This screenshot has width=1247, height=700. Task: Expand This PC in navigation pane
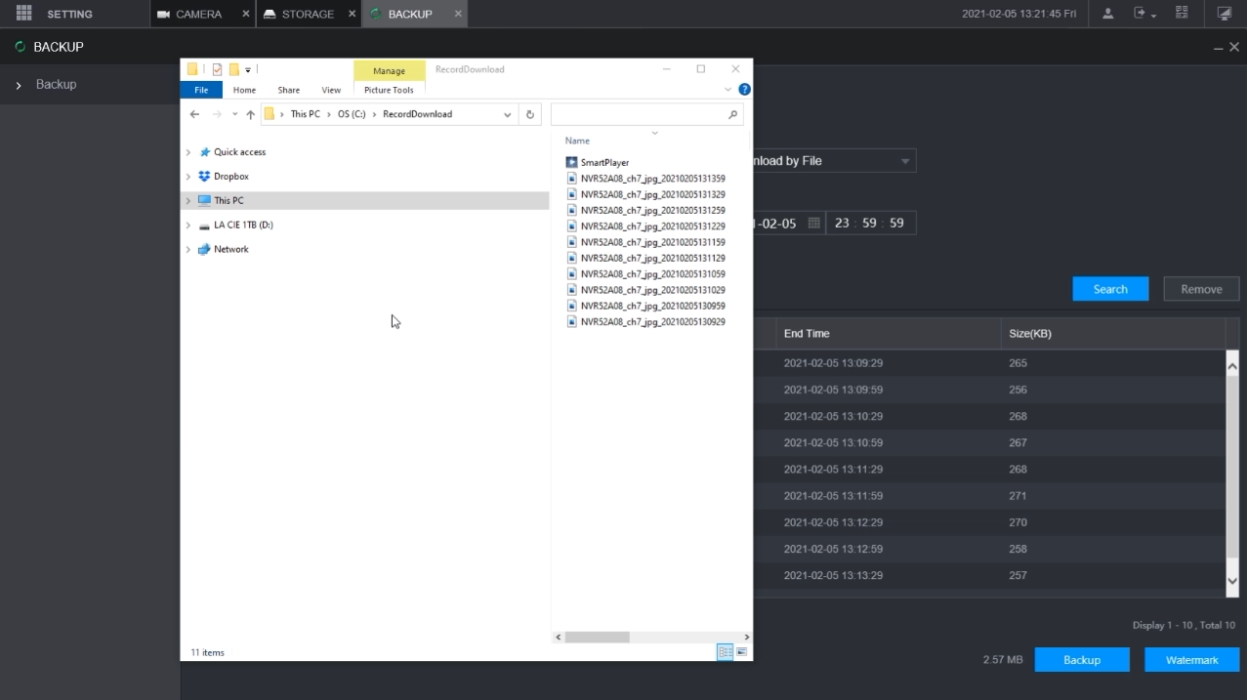(x=188, y=201)
